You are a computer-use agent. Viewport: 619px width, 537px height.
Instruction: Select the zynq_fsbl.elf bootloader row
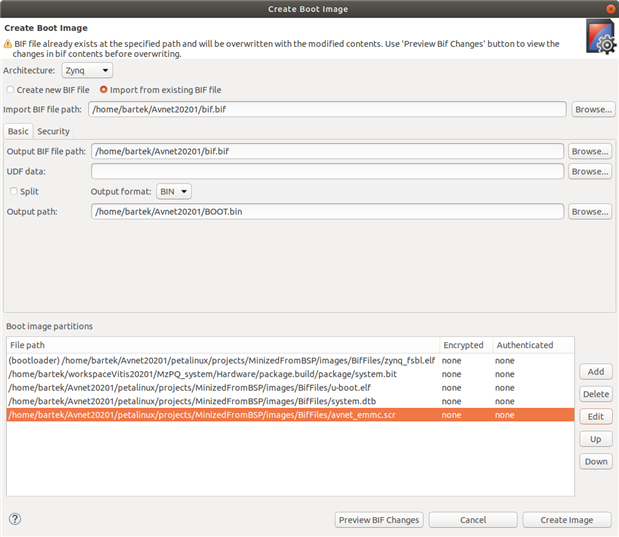pyautogui.click(x=220, y=360)
